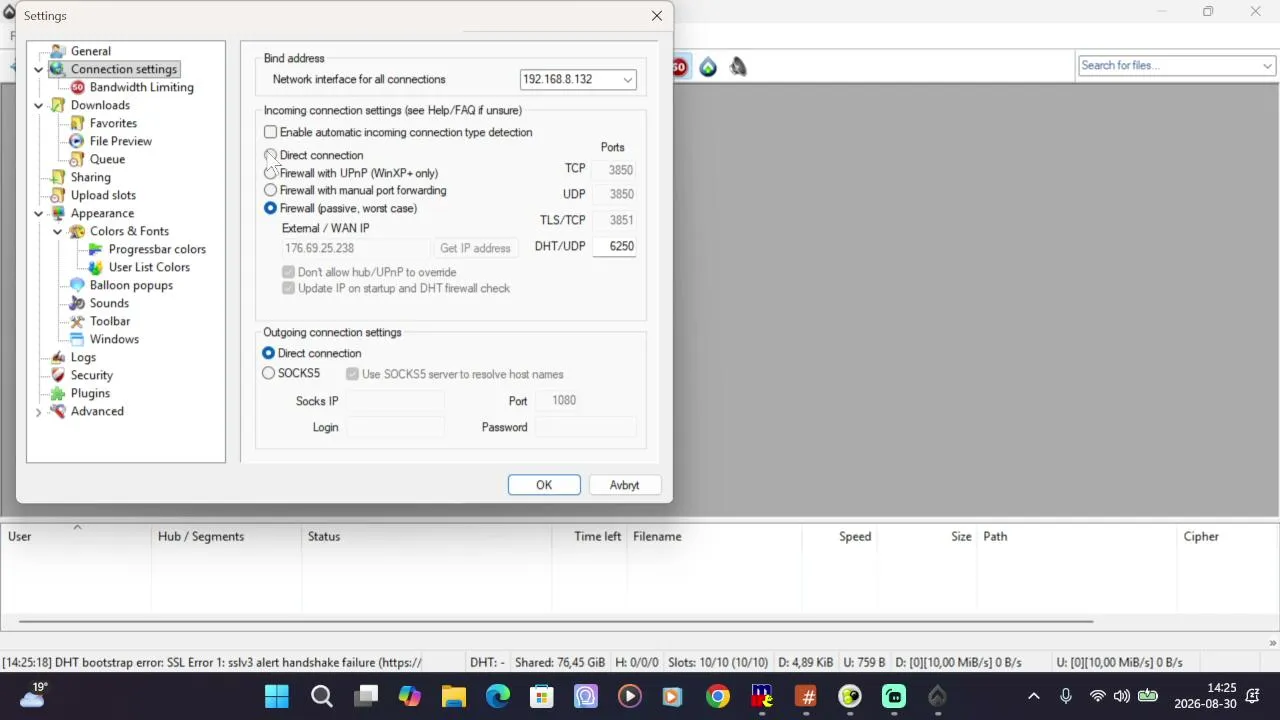Enable automatic incoming connection type detection
The width and height of the screenshot is (1280, 720).
click(270, 132)
